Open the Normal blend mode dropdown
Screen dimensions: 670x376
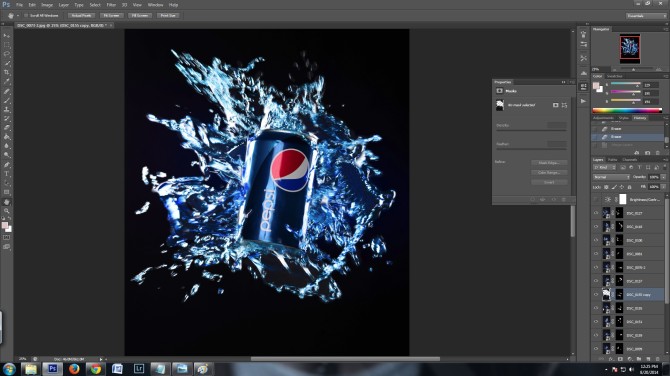pos(611,177)
